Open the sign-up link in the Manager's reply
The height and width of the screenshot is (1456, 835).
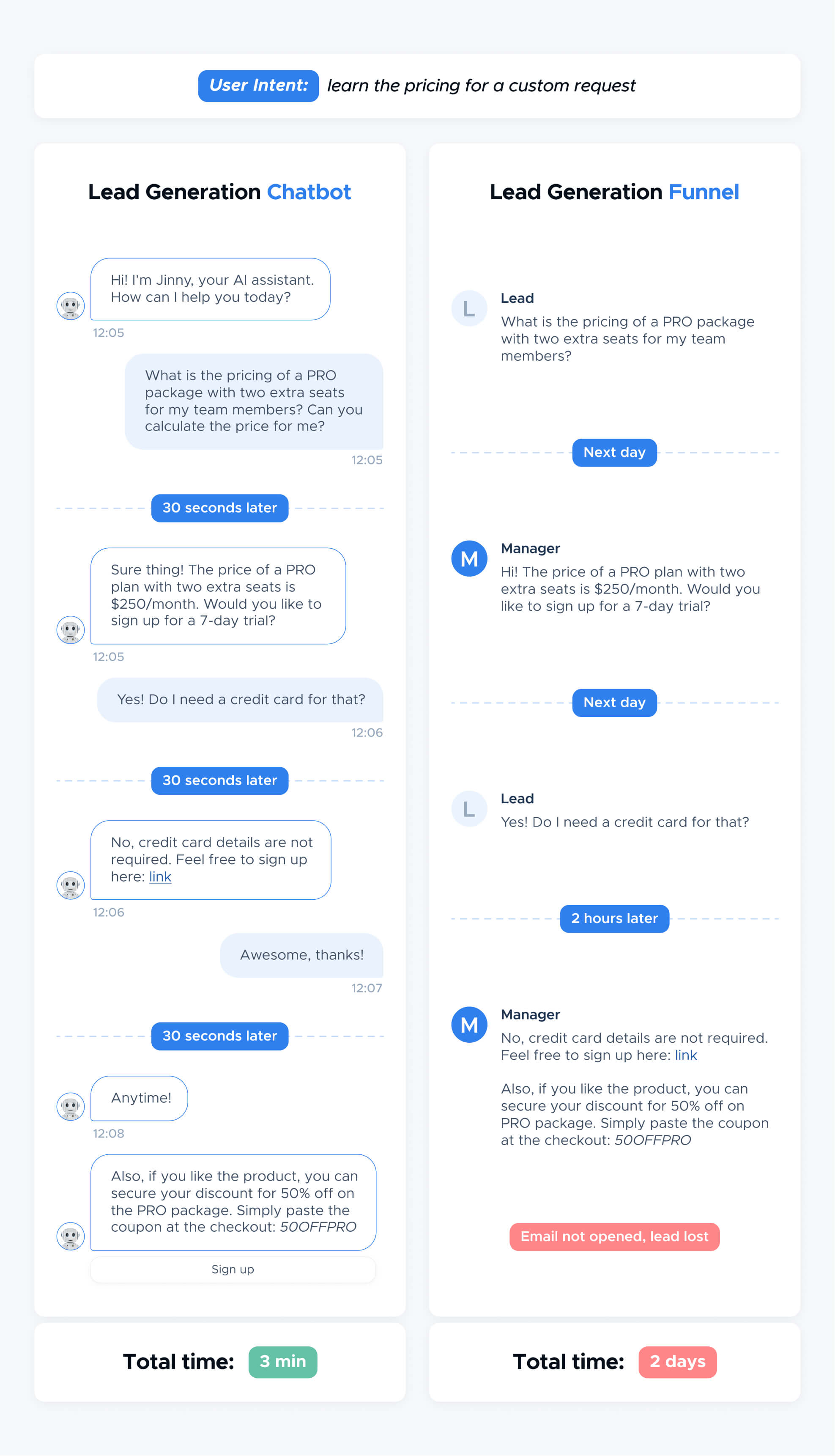686,1055
